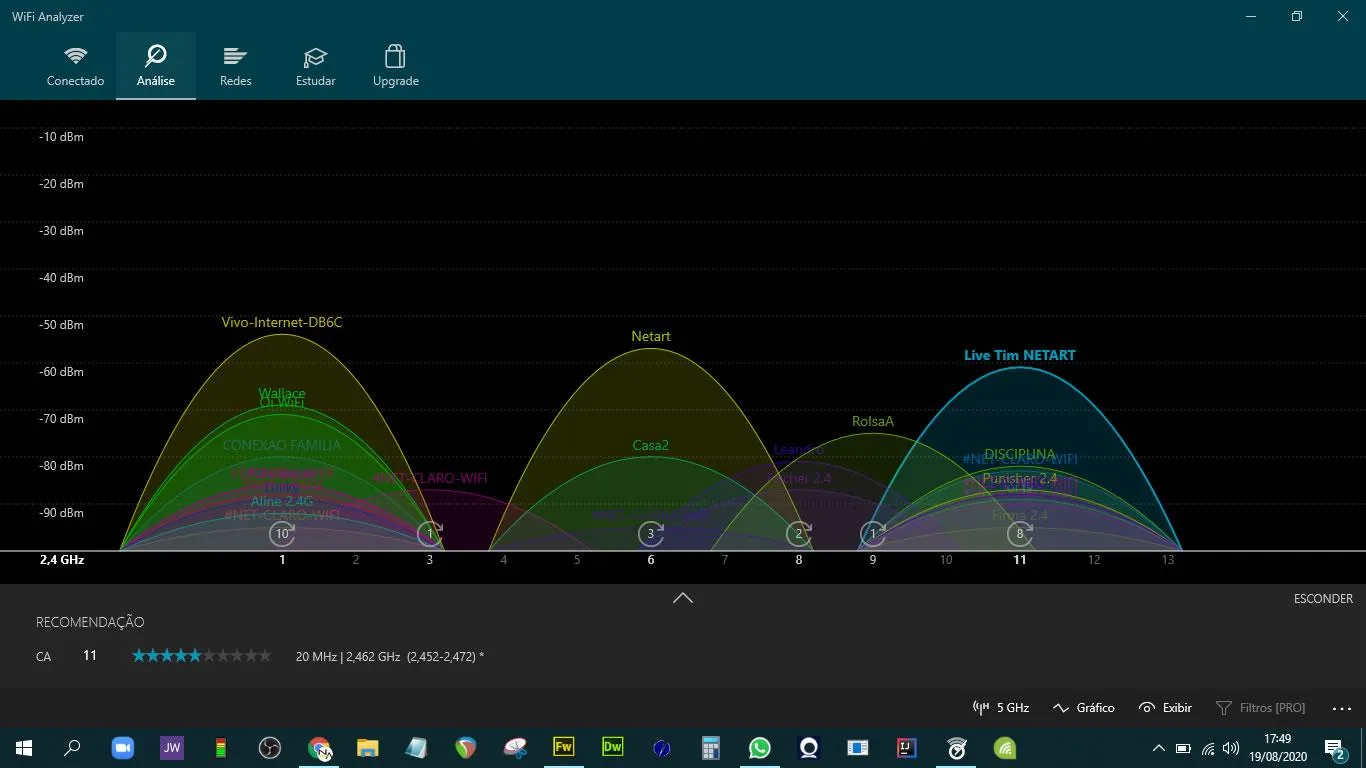
Task: Switch to the Redes tab
Action: pyautogui.click(x=236, y=66)
